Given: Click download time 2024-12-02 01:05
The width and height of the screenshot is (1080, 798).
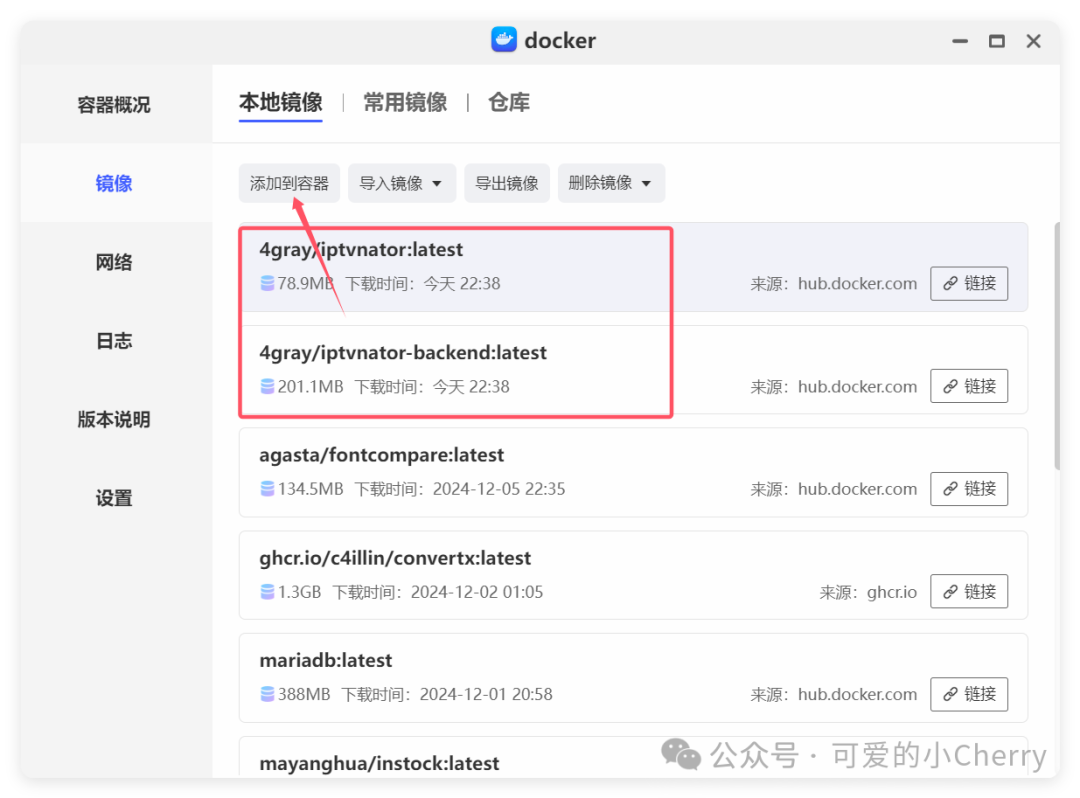Looking at the screenshot, I should point(477,592).
